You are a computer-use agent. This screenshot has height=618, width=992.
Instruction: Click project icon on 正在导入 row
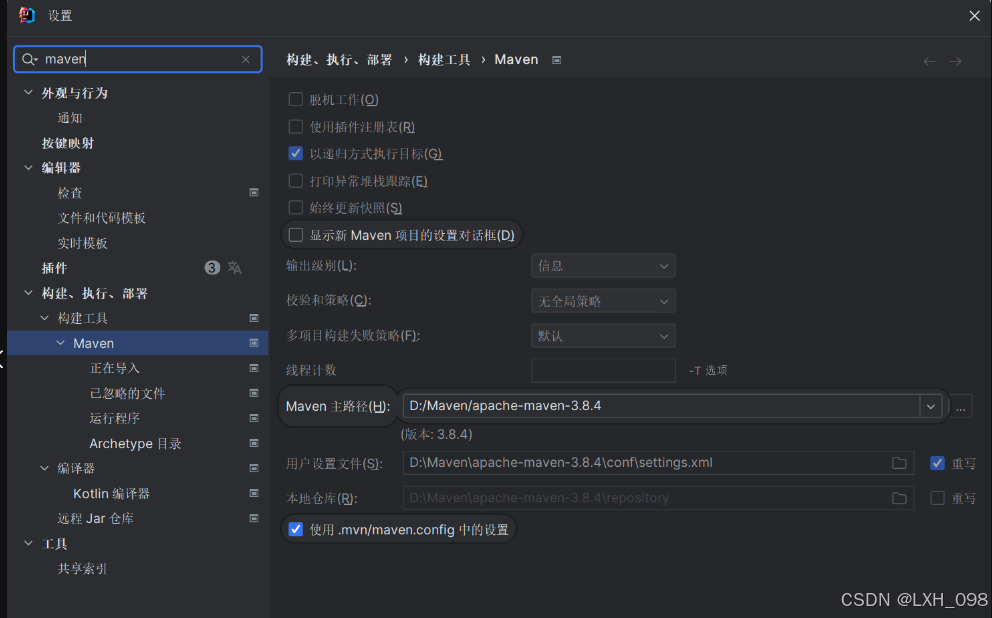[x=254, y=368]
